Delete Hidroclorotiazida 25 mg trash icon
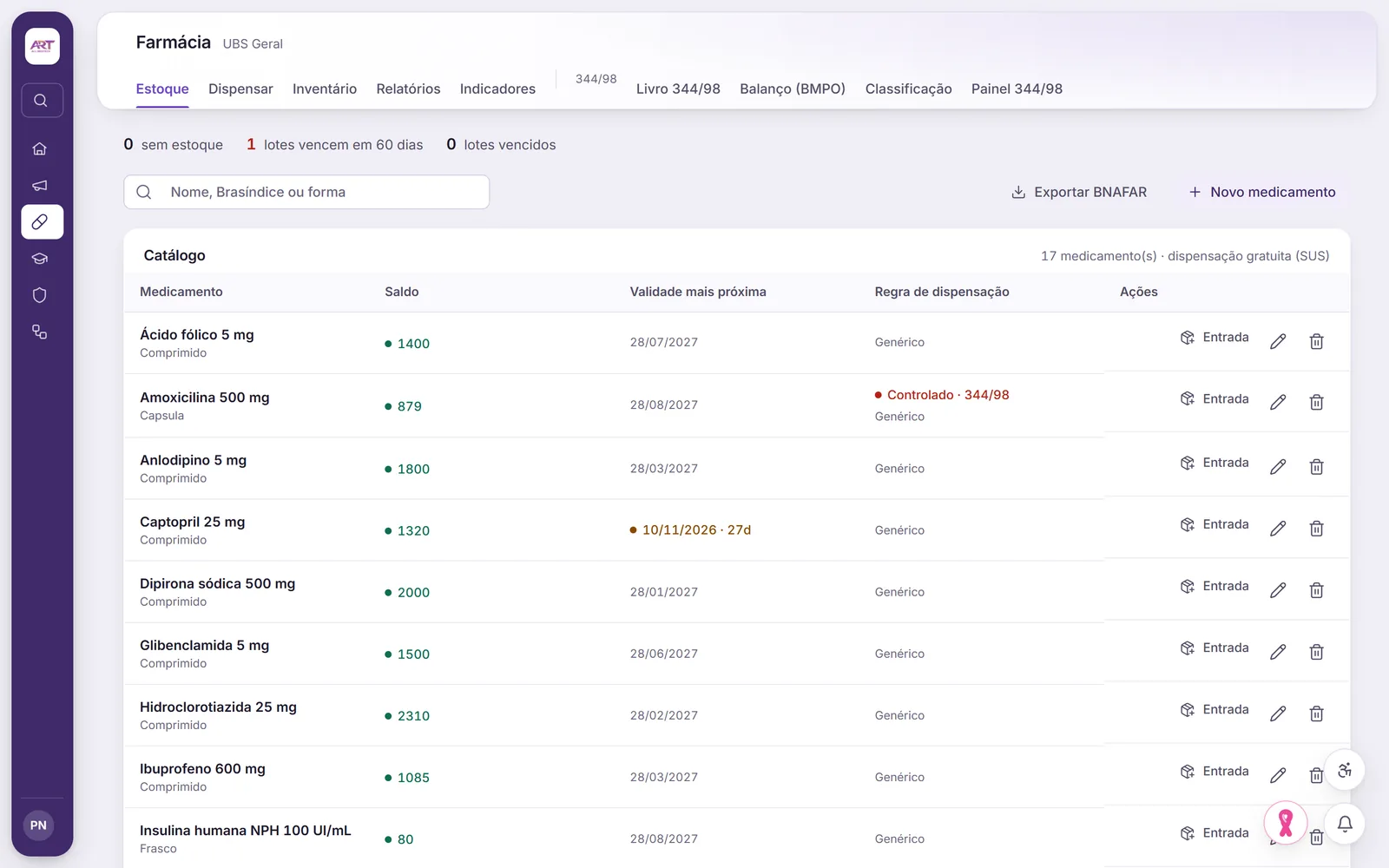The image size is (1389, 868). pos(1316,713)
